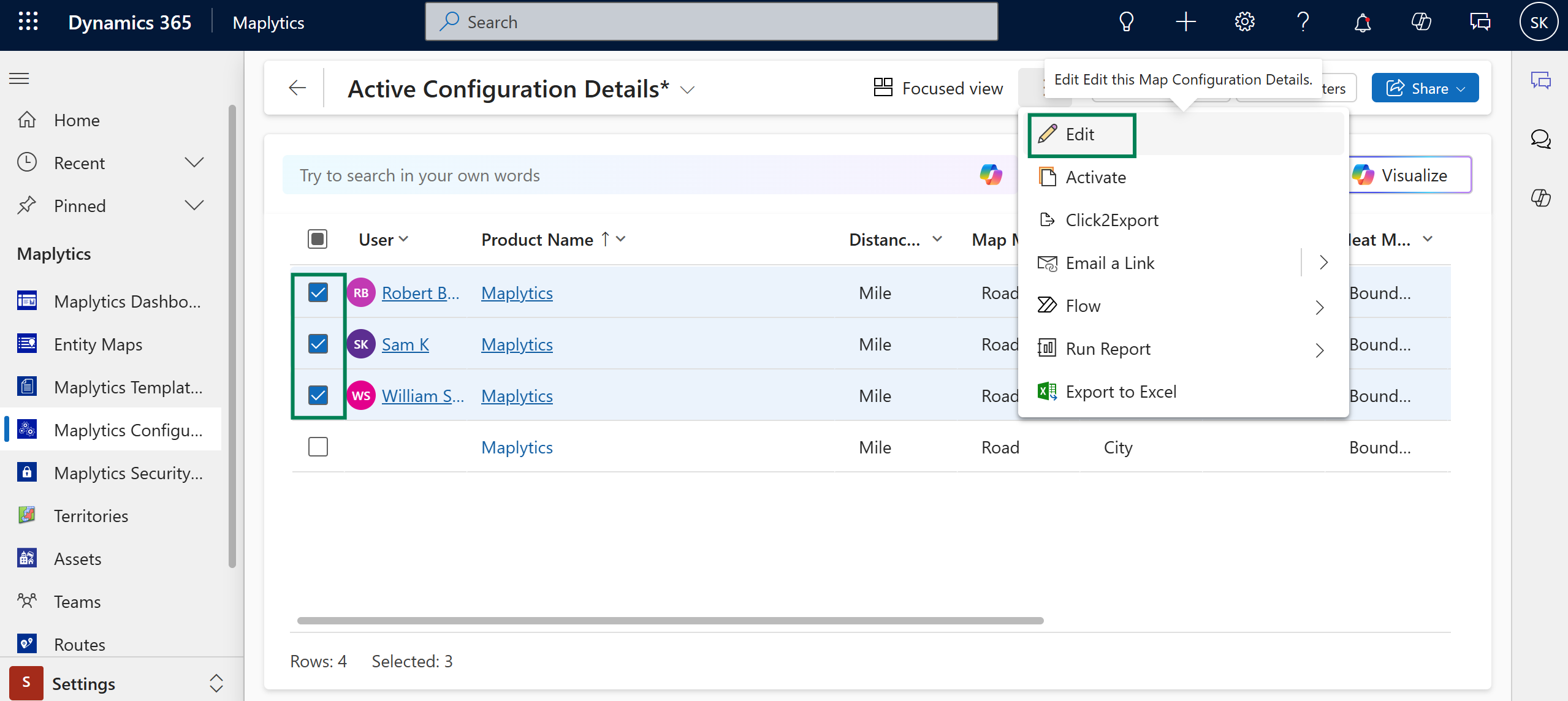Click the plus quick create icon
This screenshot has height=701, width=1568.
click(x=1186, y=22)
